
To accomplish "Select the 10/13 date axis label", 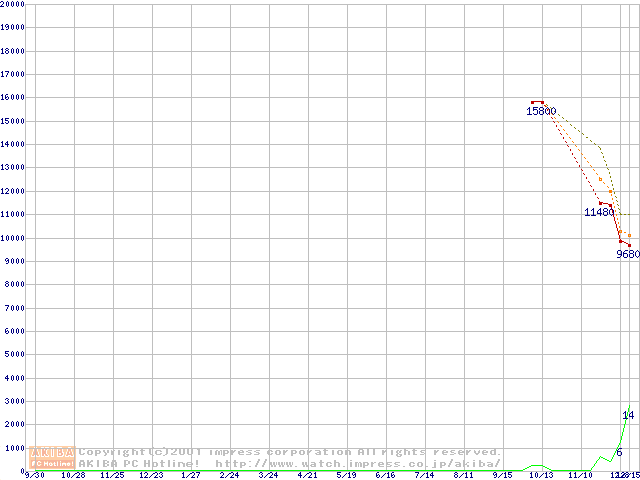I will [x=541, y=475].
